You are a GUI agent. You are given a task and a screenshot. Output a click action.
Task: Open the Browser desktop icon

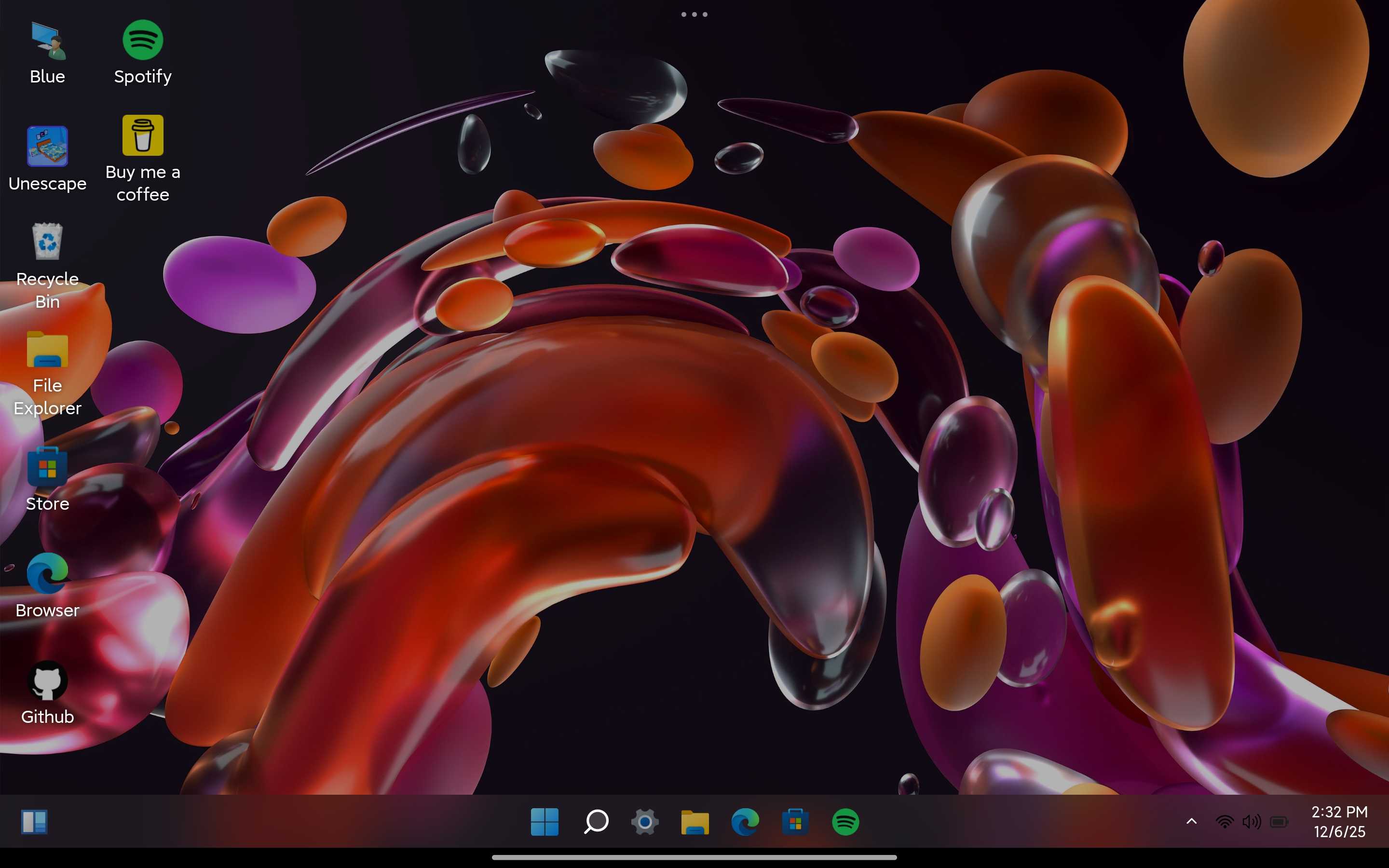click(48, 574)
